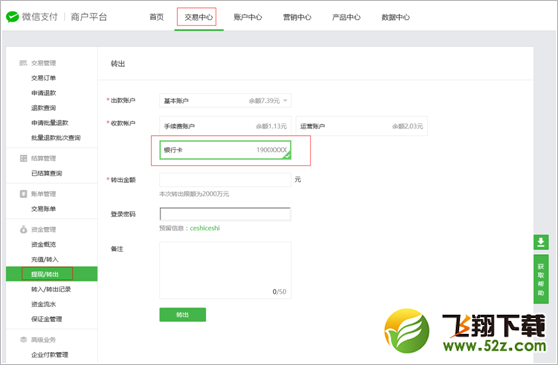Open 已结算查询 in the sidebar
Image resolution: width=558 pixels, height=365 pixels.
click(x=47, y=173)
